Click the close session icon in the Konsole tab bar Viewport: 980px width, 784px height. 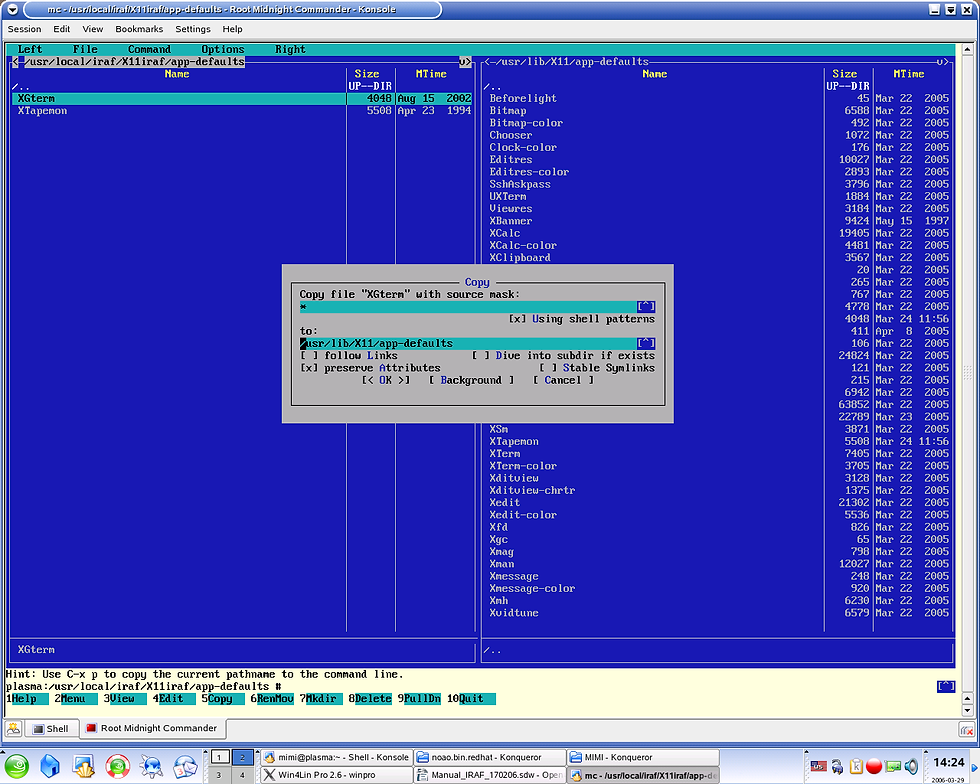tap(966, 730)
